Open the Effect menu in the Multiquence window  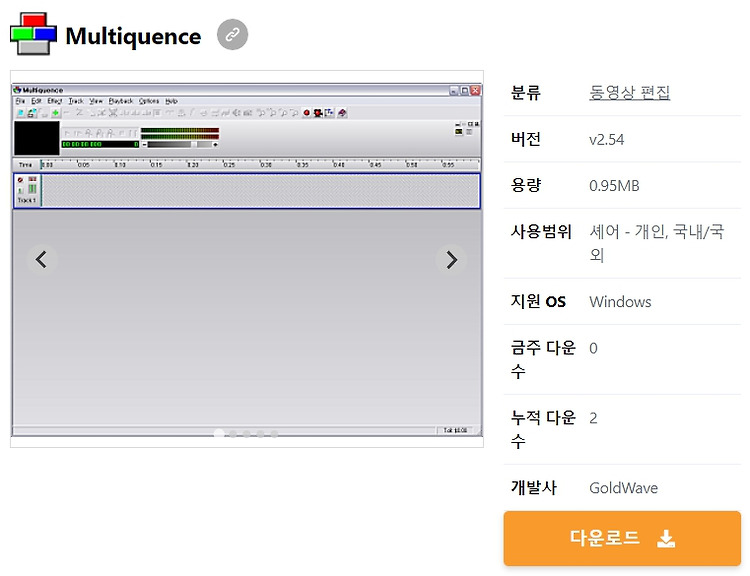click(55, 101)
